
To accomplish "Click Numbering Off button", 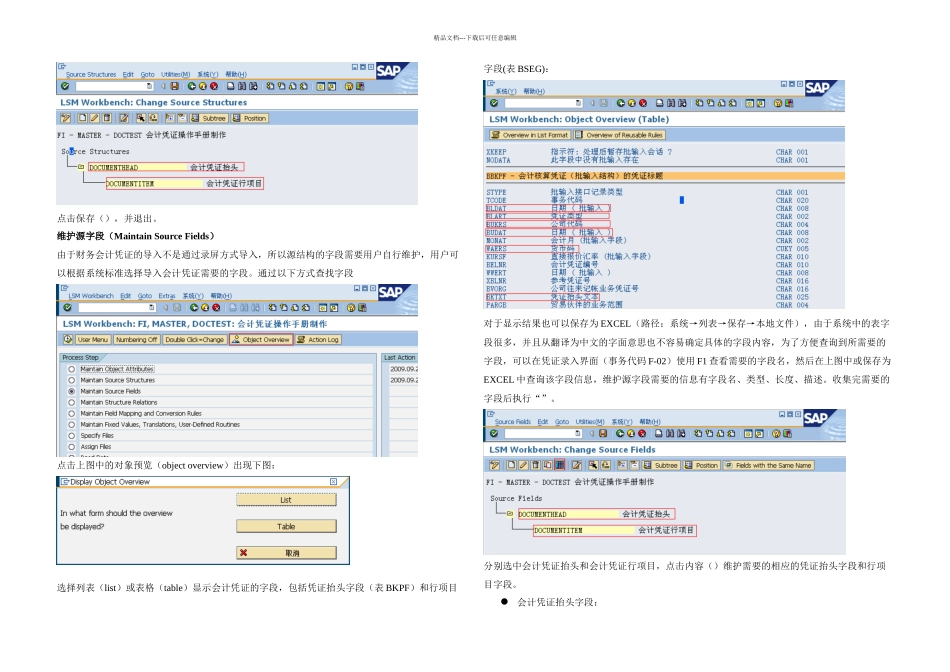I will click(137, 339).
